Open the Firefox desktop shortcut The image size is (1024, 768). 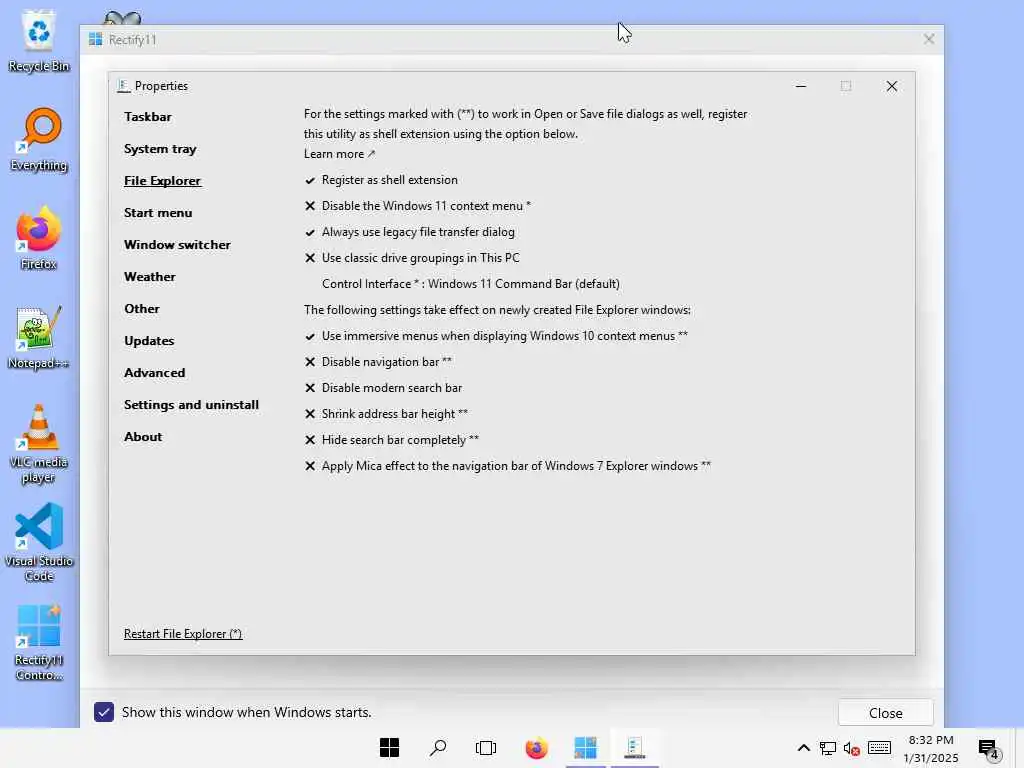[39, 238]
